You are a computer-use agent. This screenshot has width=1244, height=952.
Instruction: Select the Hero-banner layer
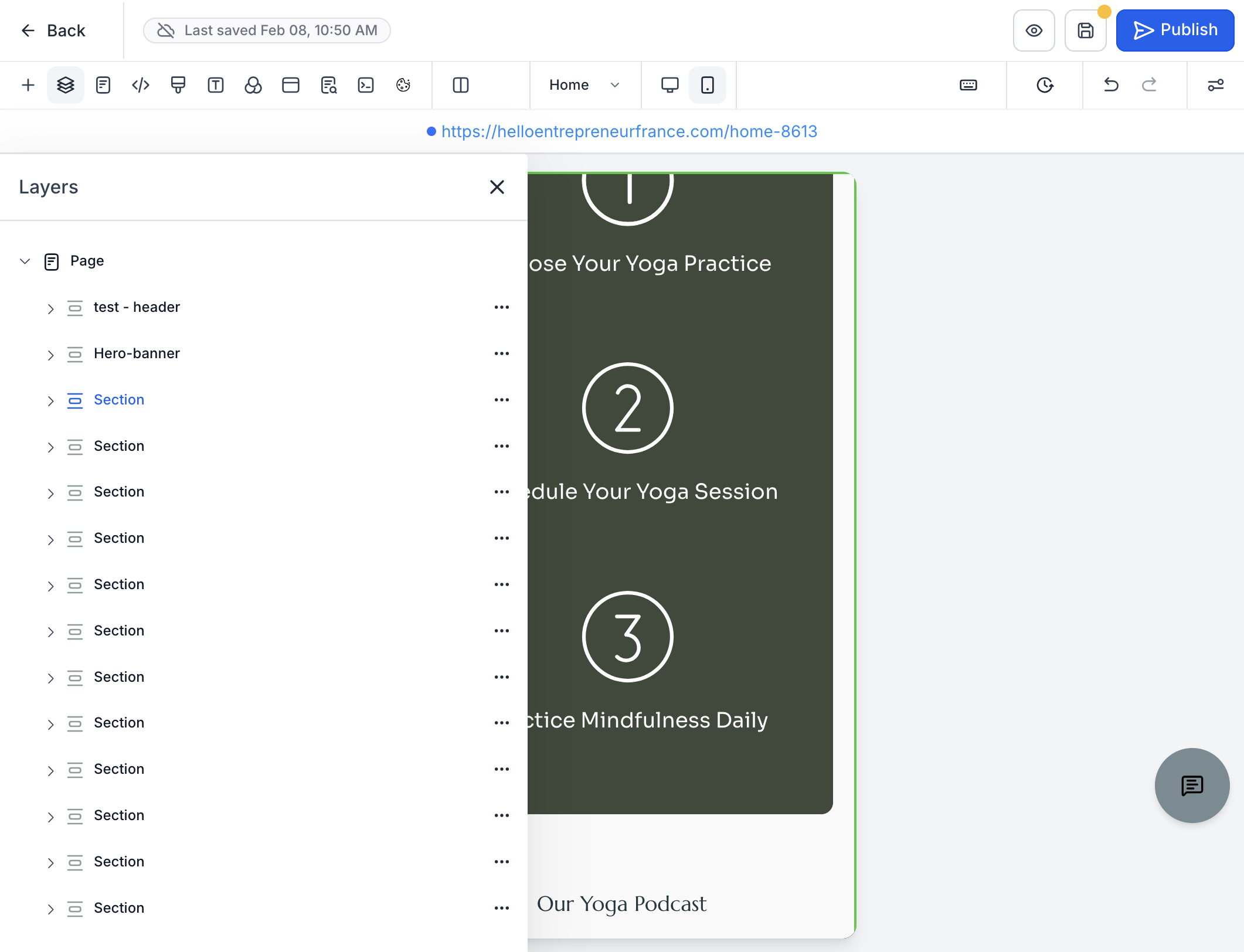(x=137, y=353)
